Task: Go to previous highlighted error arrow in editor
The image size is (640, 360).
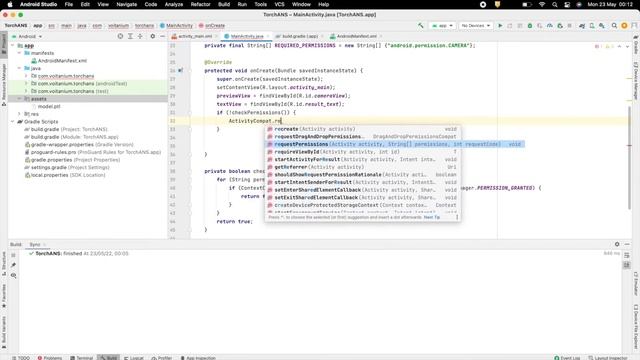Action: coord(619,47)
